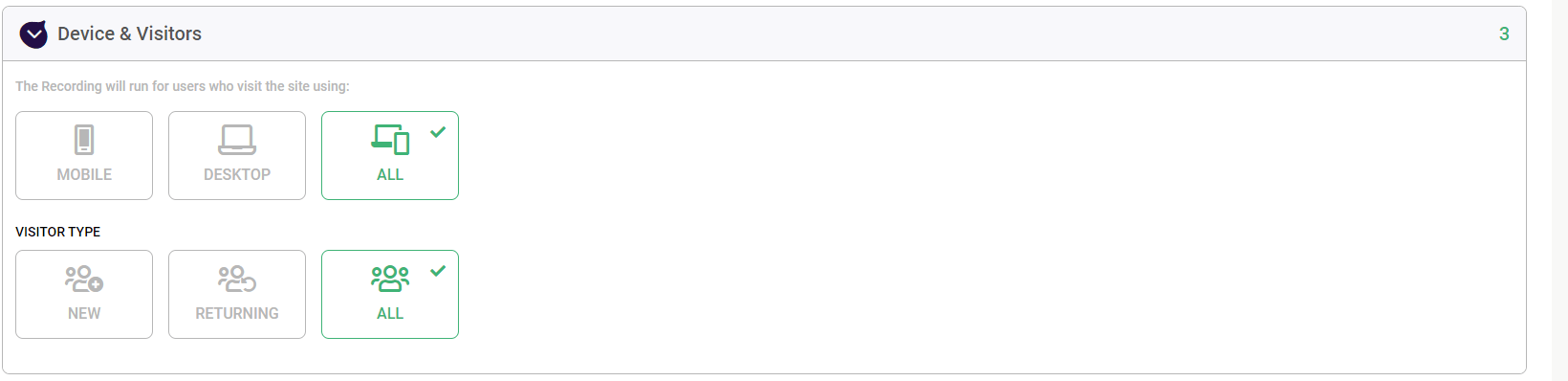Click the Device & Visitors header title
Screen dimensions: 1568x381
(x=129, y=34)
